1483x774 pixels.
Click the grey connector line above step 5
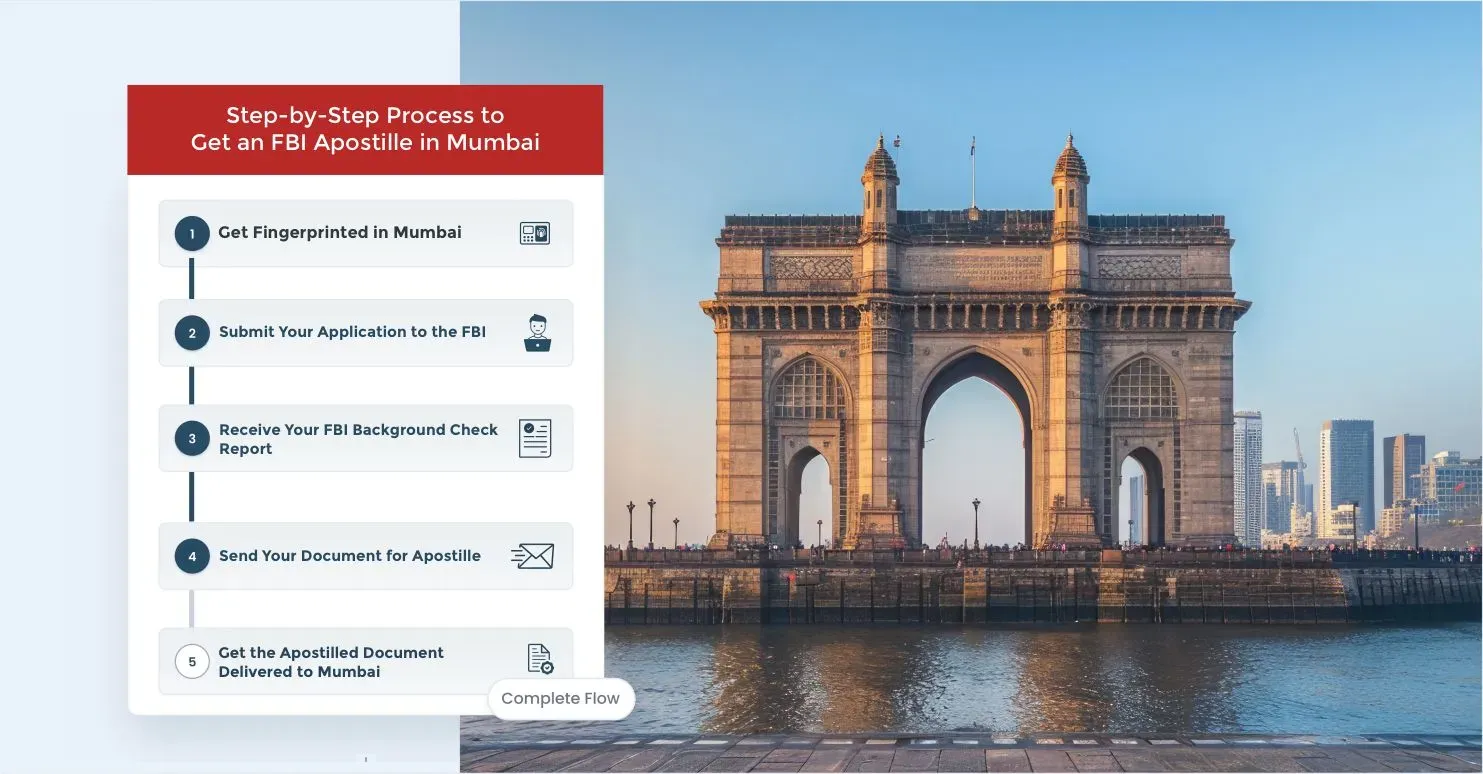[x=192, y=608]
